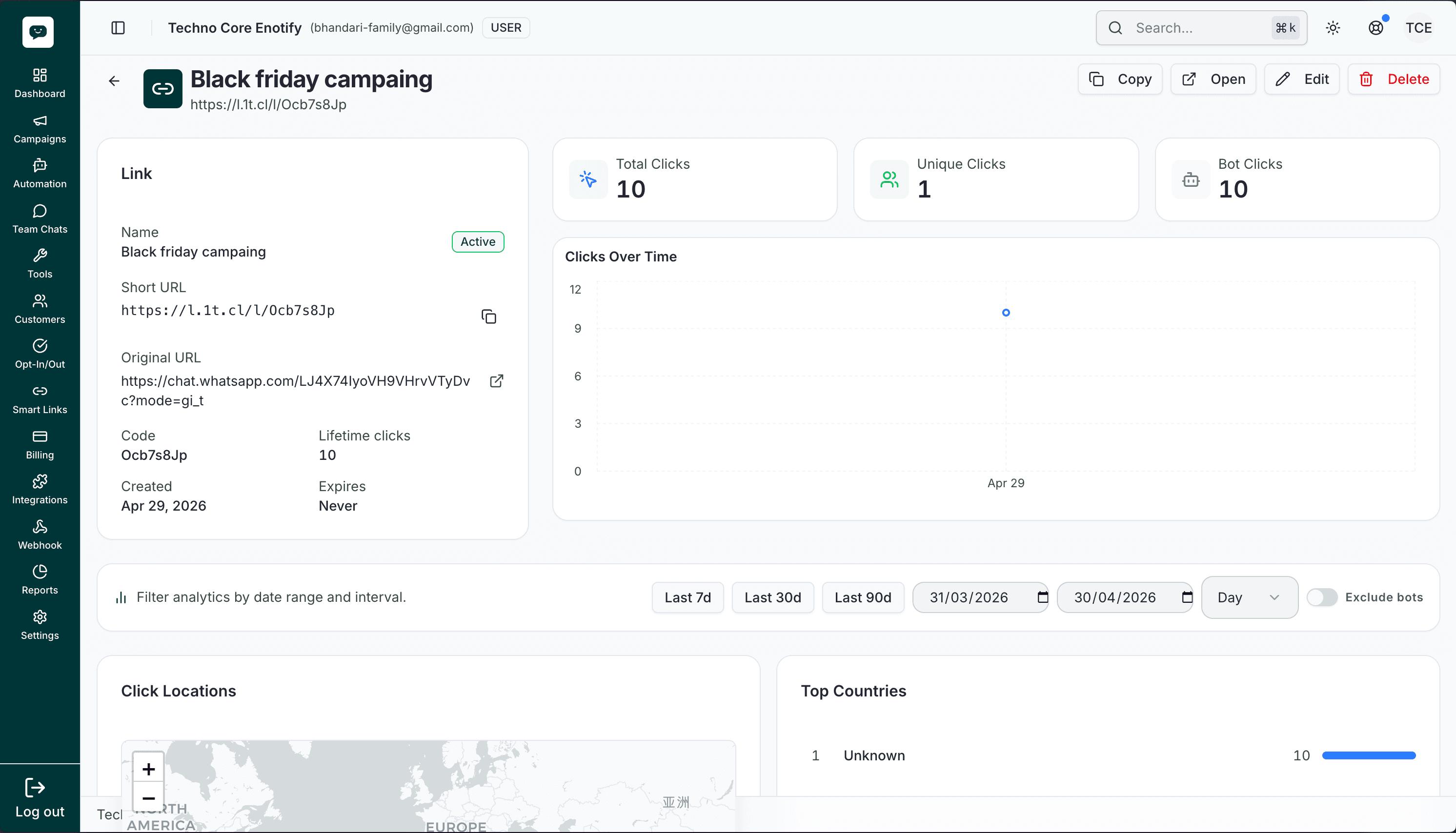
Task: Zoom out on the click locations map
Action: click(x=148, y=797)
